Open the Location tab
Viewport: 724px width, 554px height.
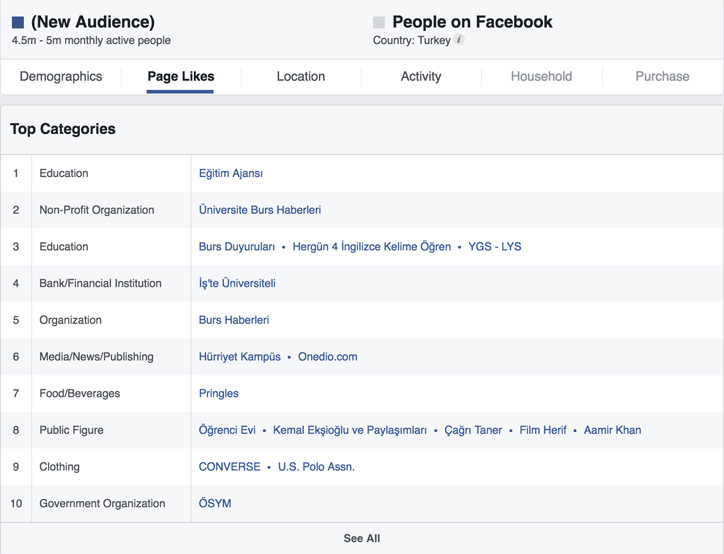(x=301, y=76)
